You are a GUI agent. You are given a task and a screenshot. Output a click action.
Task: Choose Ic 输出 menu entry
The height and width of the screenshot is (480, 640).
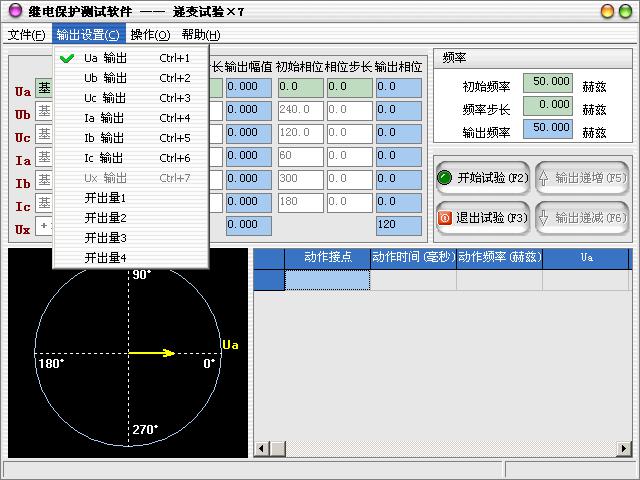[x=105, y=158]
